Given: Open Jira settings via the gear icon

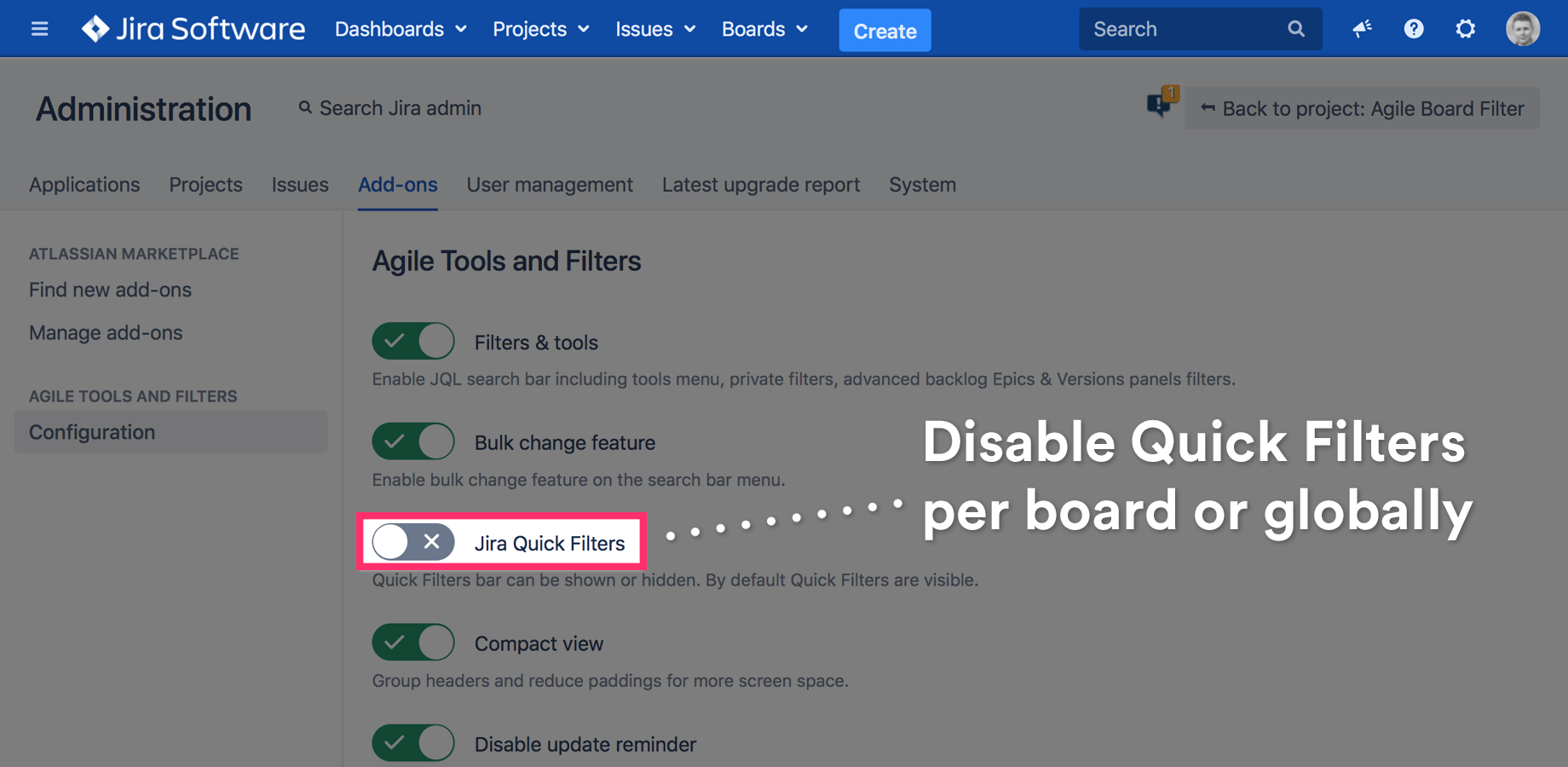Looking at the screenshot, I should [x=1466, y=28].
